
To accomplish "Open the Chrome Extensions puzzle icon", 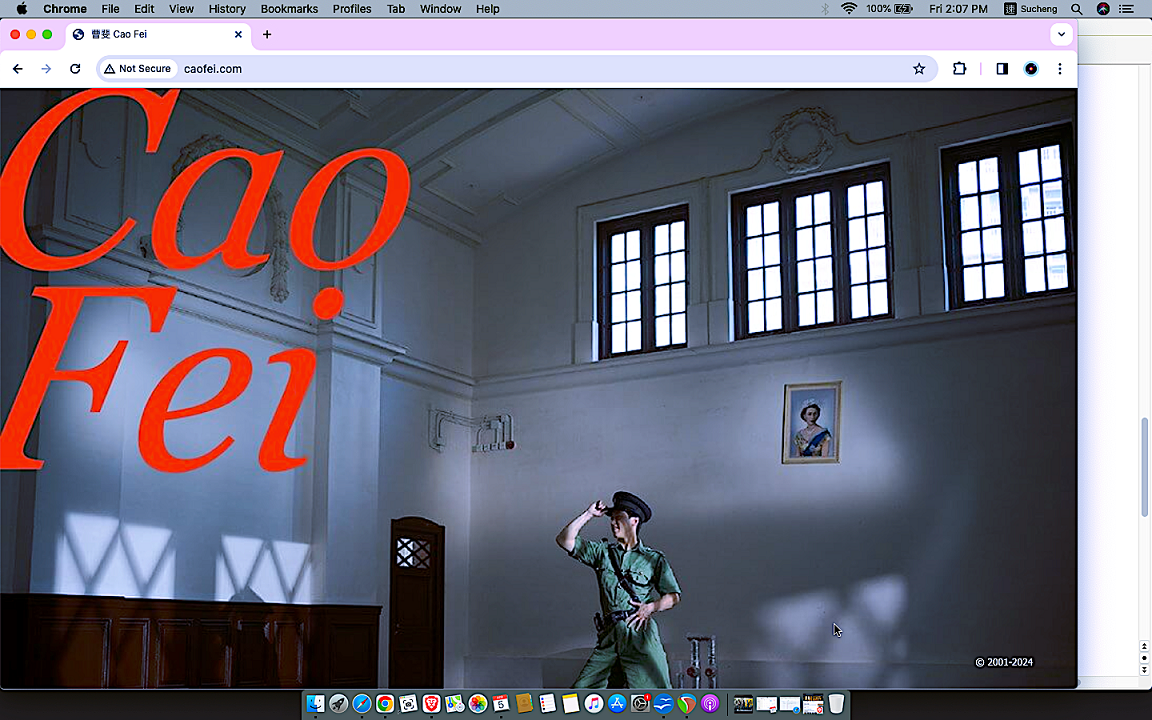I will tap(959, 68).
